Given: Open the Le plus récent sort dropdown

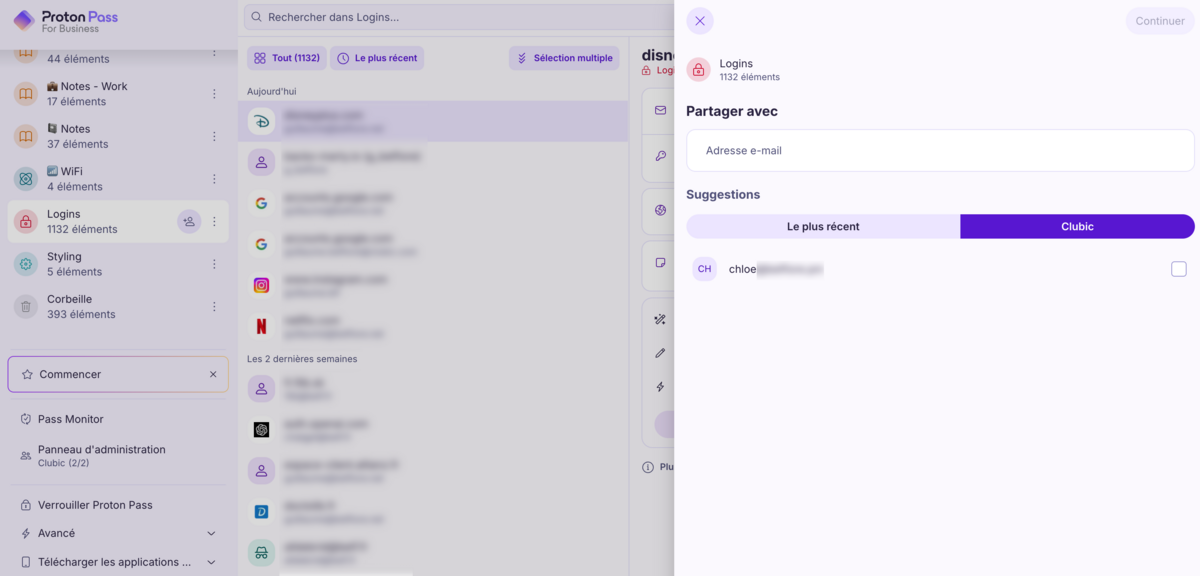Looking at the screenshot, I should point(377,58).
